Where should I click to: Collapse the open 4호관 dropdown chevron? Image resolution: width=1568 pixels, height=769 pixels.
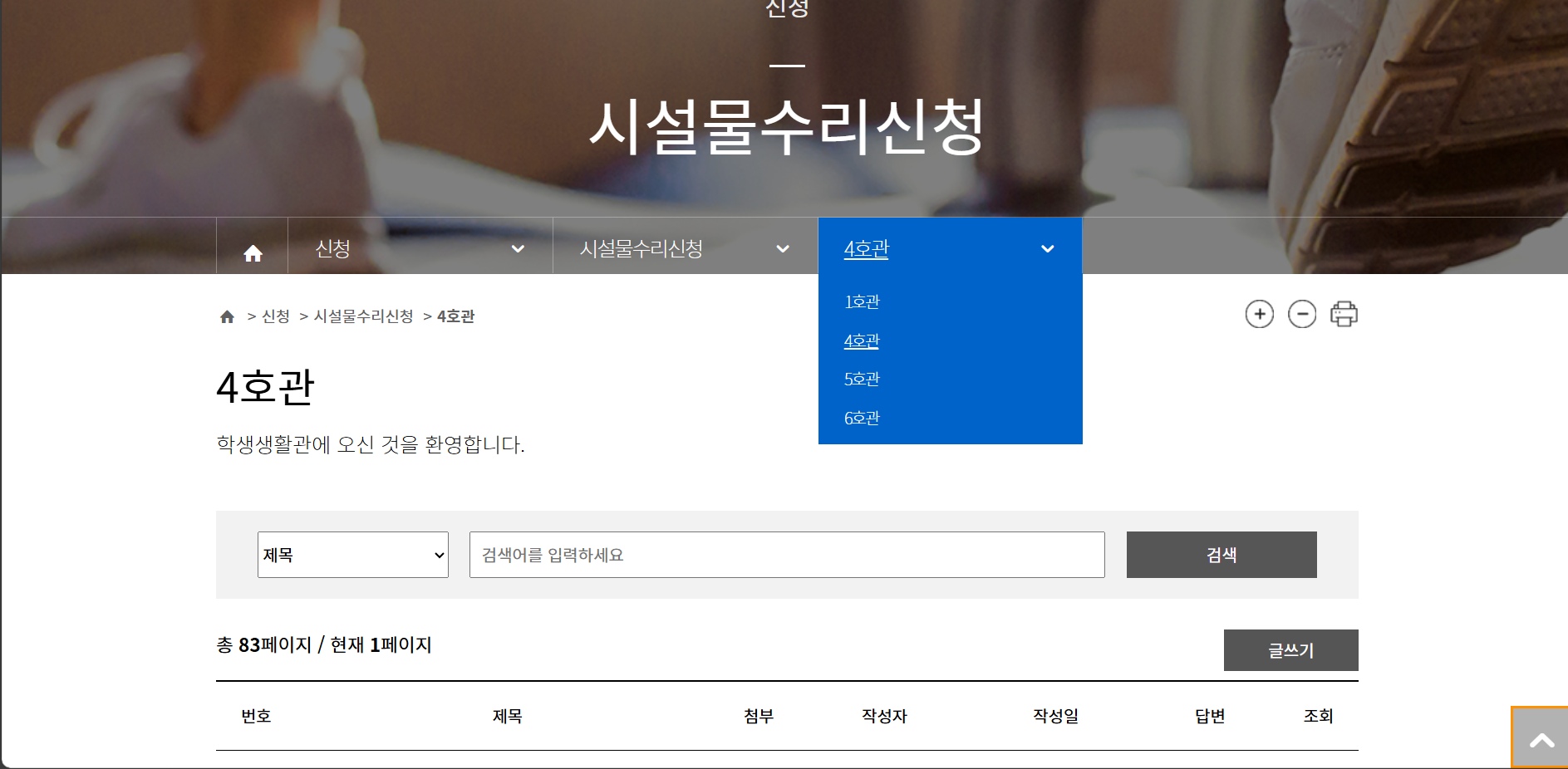pos(1048,248)
